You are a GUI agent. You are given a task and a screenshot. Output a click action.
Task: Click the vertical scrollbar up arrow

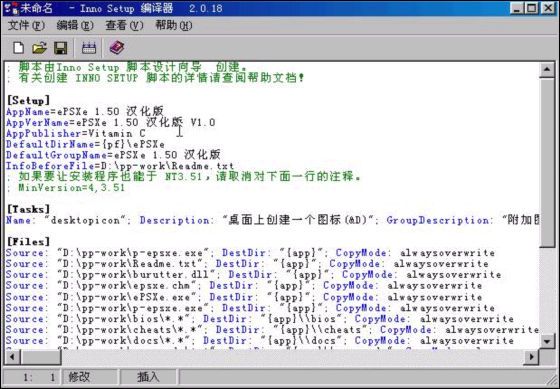(547, 70)
